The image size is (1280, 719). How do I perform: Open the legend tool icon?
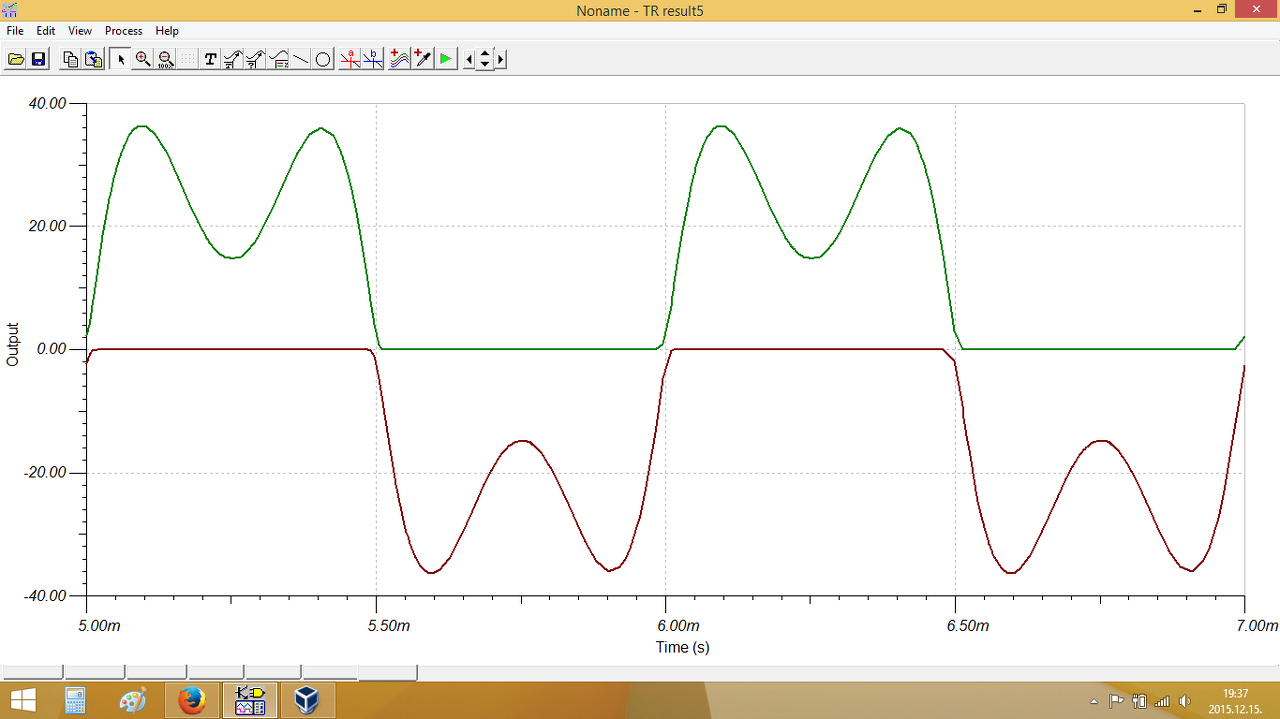[x=278, y=59]
